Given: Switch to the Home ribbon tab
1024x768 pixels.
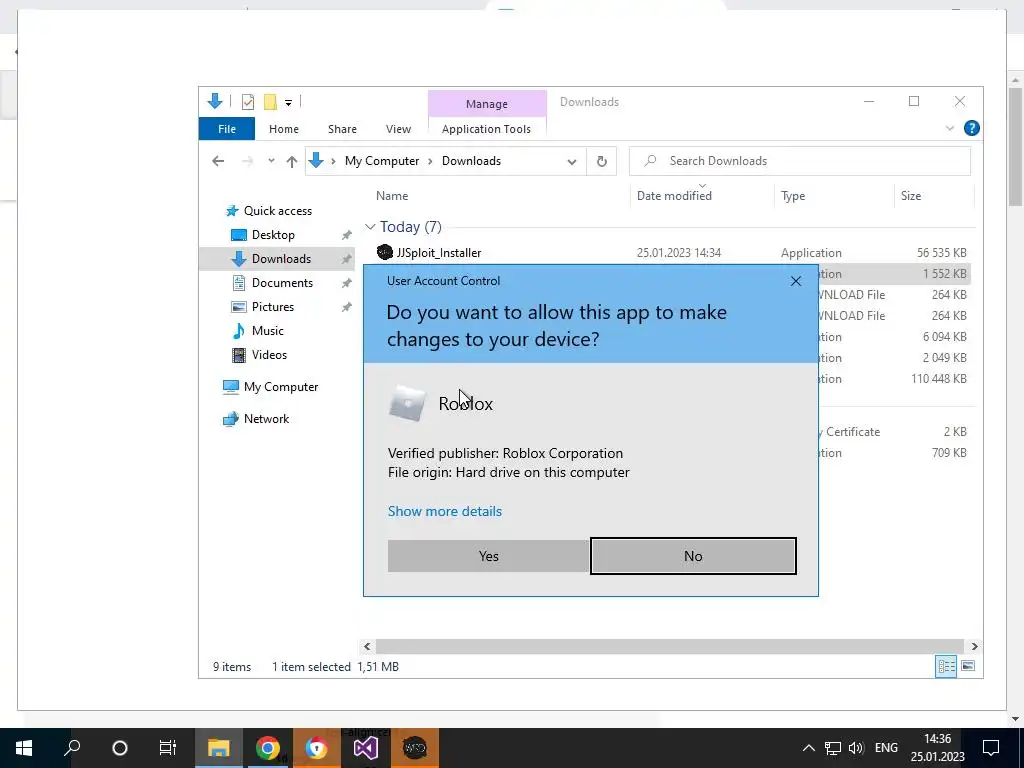Looking at the screenshot, I should [x=283, y=129].
